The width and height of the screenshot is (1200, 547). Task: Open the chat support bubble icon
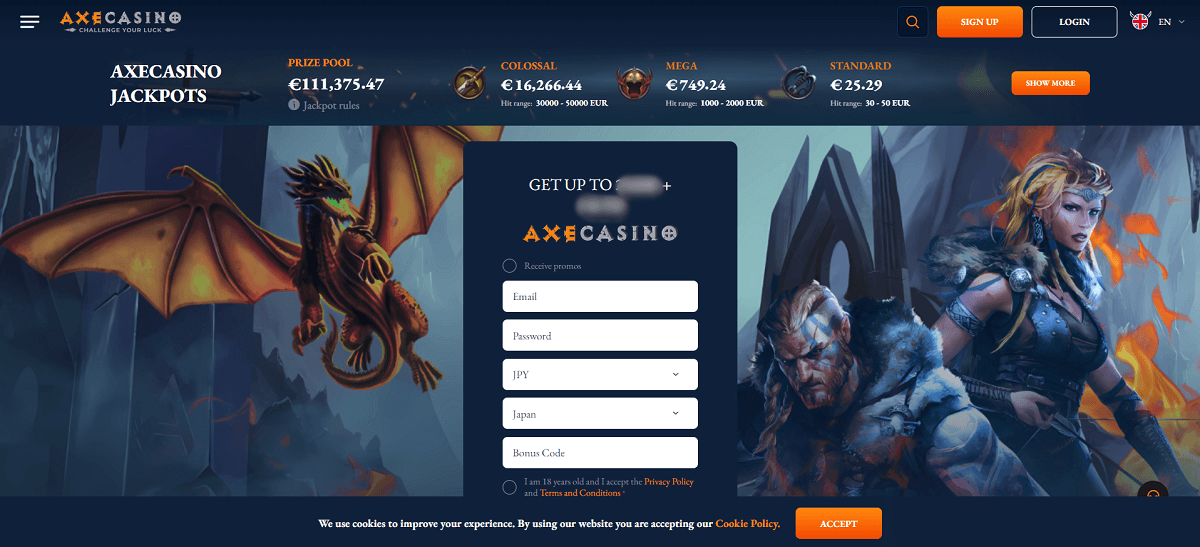pos(1154,496)
